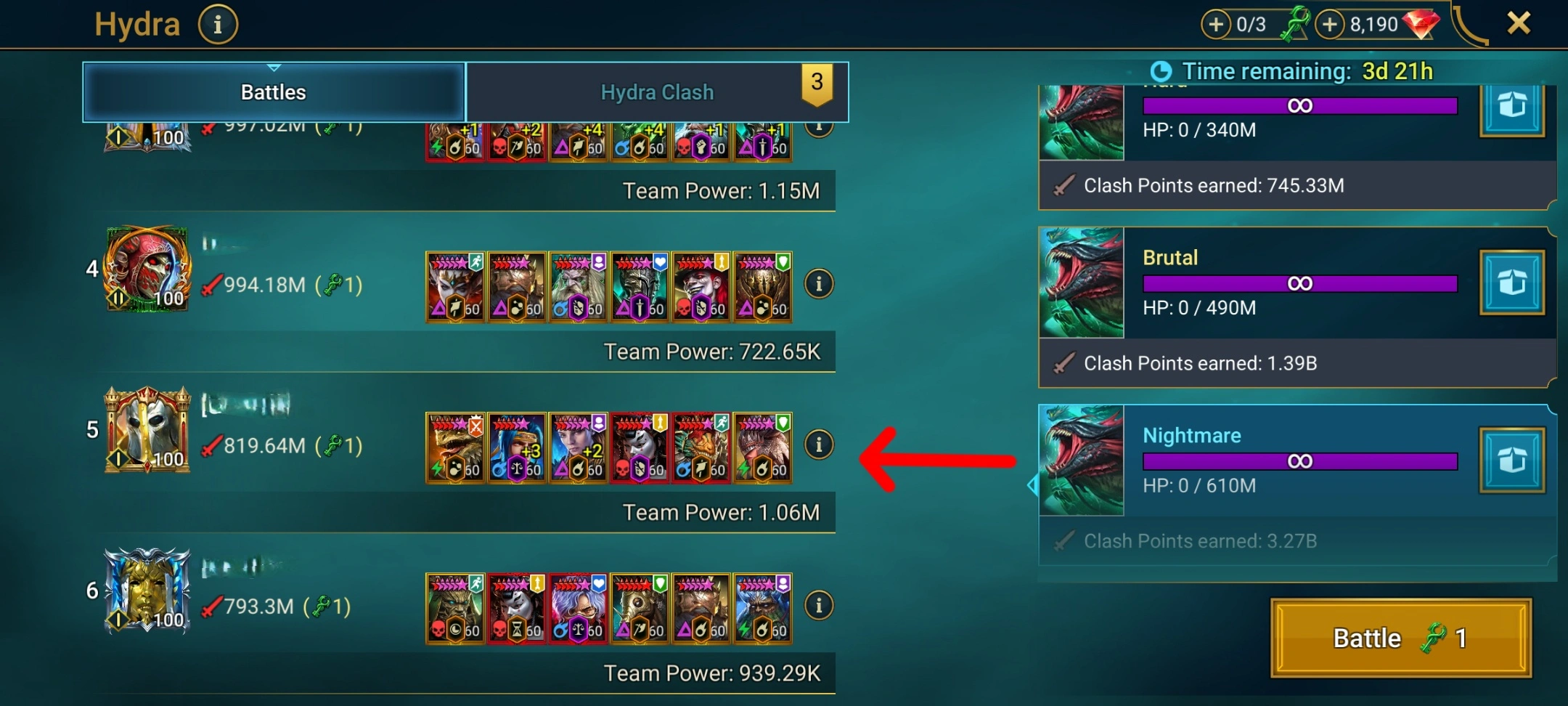Select the Brutal difficulty card
1568x706 pixels.
1297,307
